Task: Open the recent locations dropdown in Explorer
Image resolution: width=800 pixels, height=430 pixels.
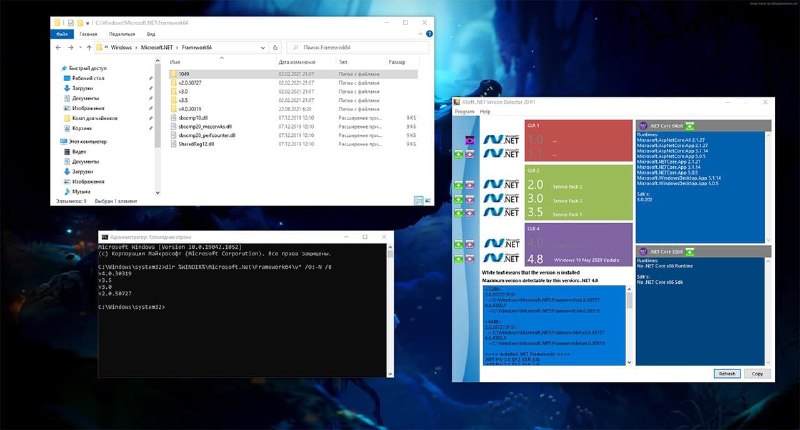Action: click(80, 47)
